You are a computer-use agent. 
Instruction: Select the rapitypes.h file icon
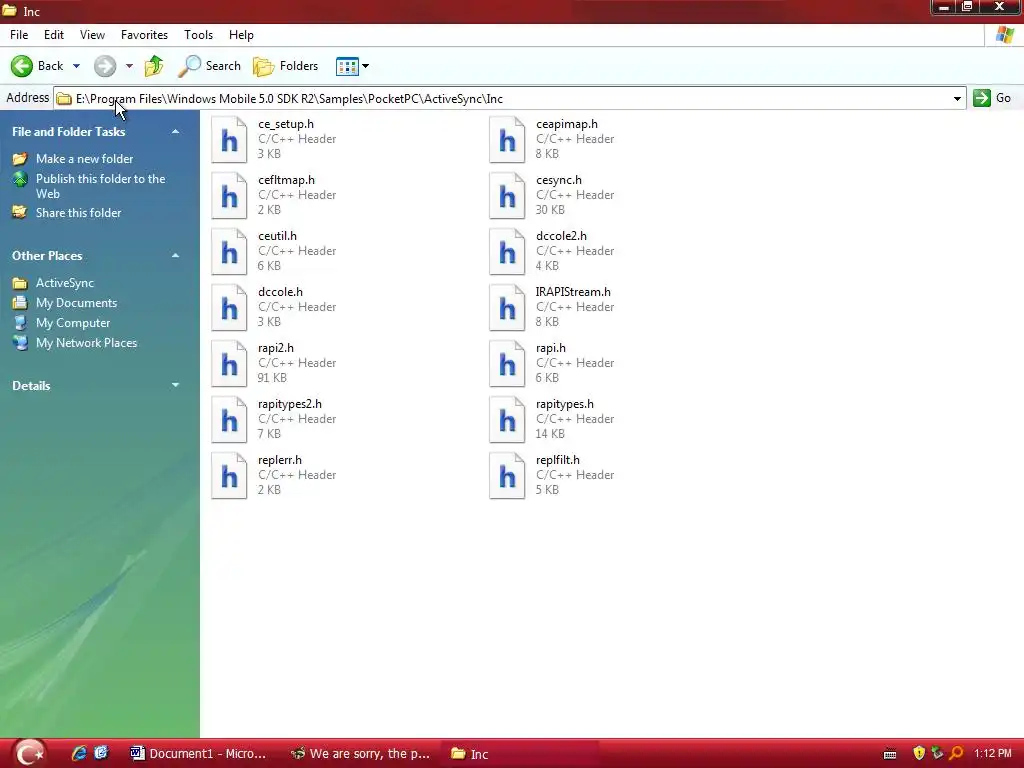[507, 420]
